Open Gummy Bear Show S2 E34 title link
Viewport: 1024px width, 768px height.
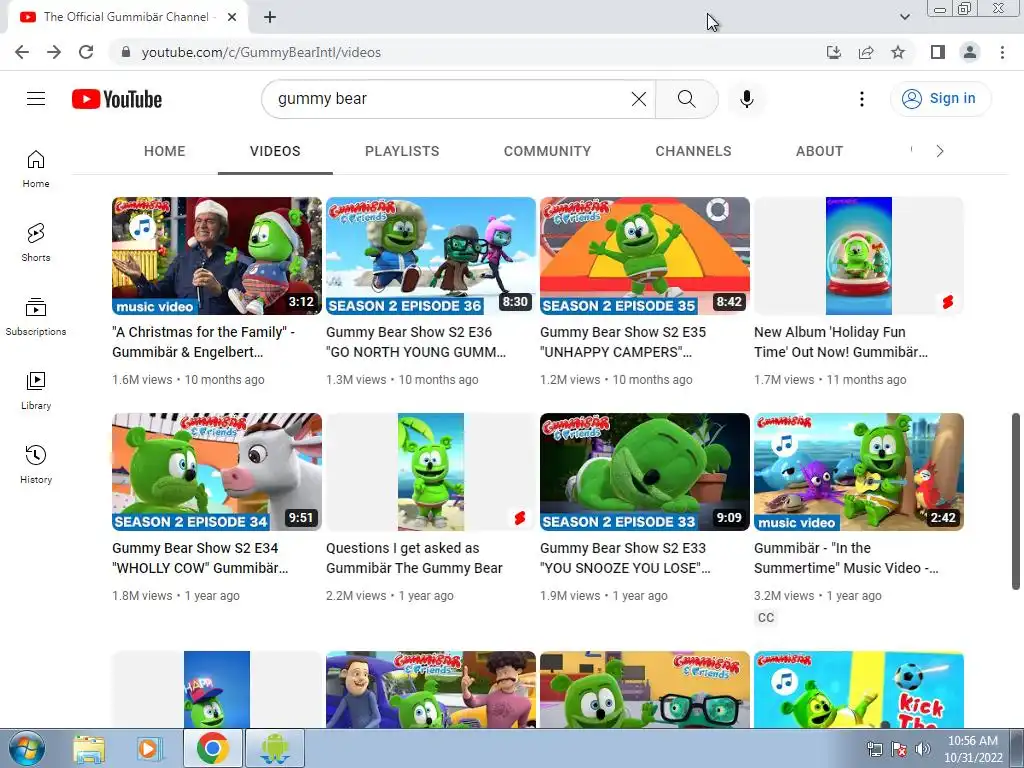(200, 558)
